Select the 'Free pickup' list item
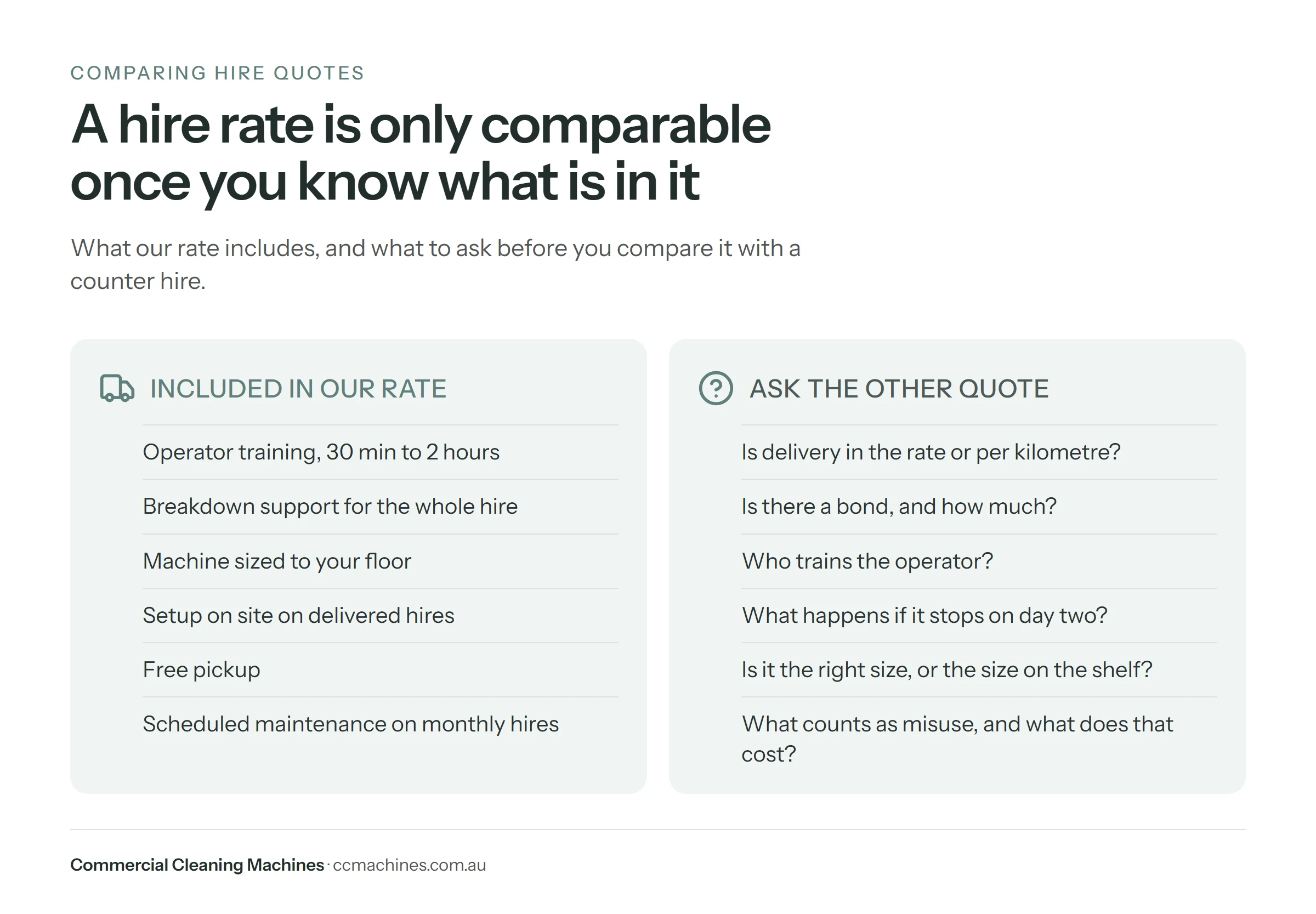Viewport: 1316px width, 914px height. (x=201, y=670)
